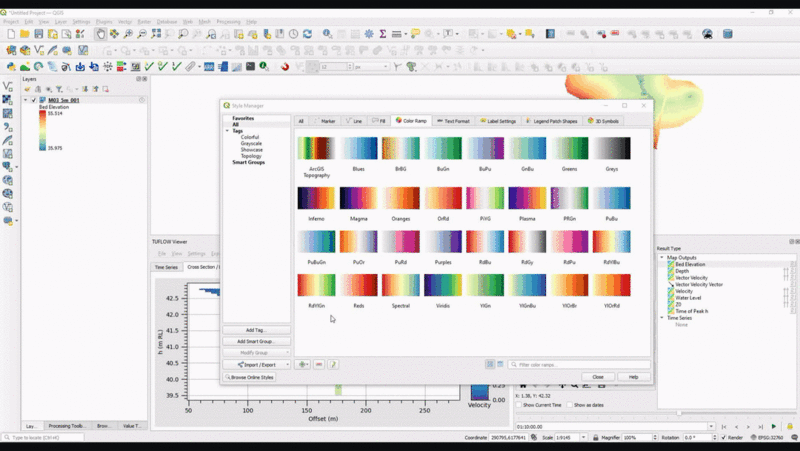This screenshot has width=800, height=451.
Task: Select the Pan Map hand tool
Action: 101,34
